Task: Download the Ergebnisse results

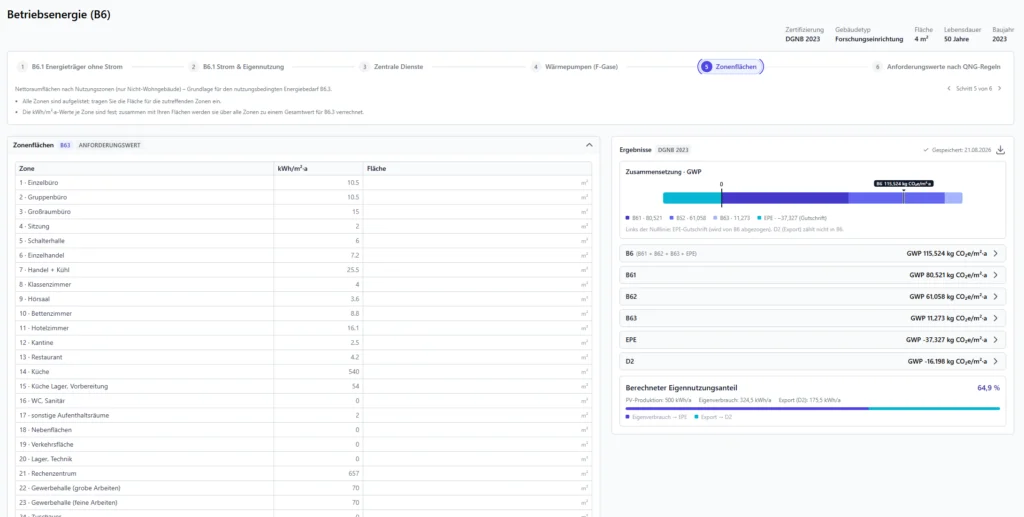Action: [1000, 149]
